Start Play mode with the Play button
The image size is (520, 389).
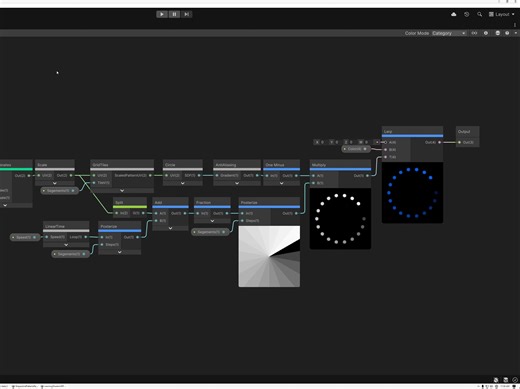162,14
